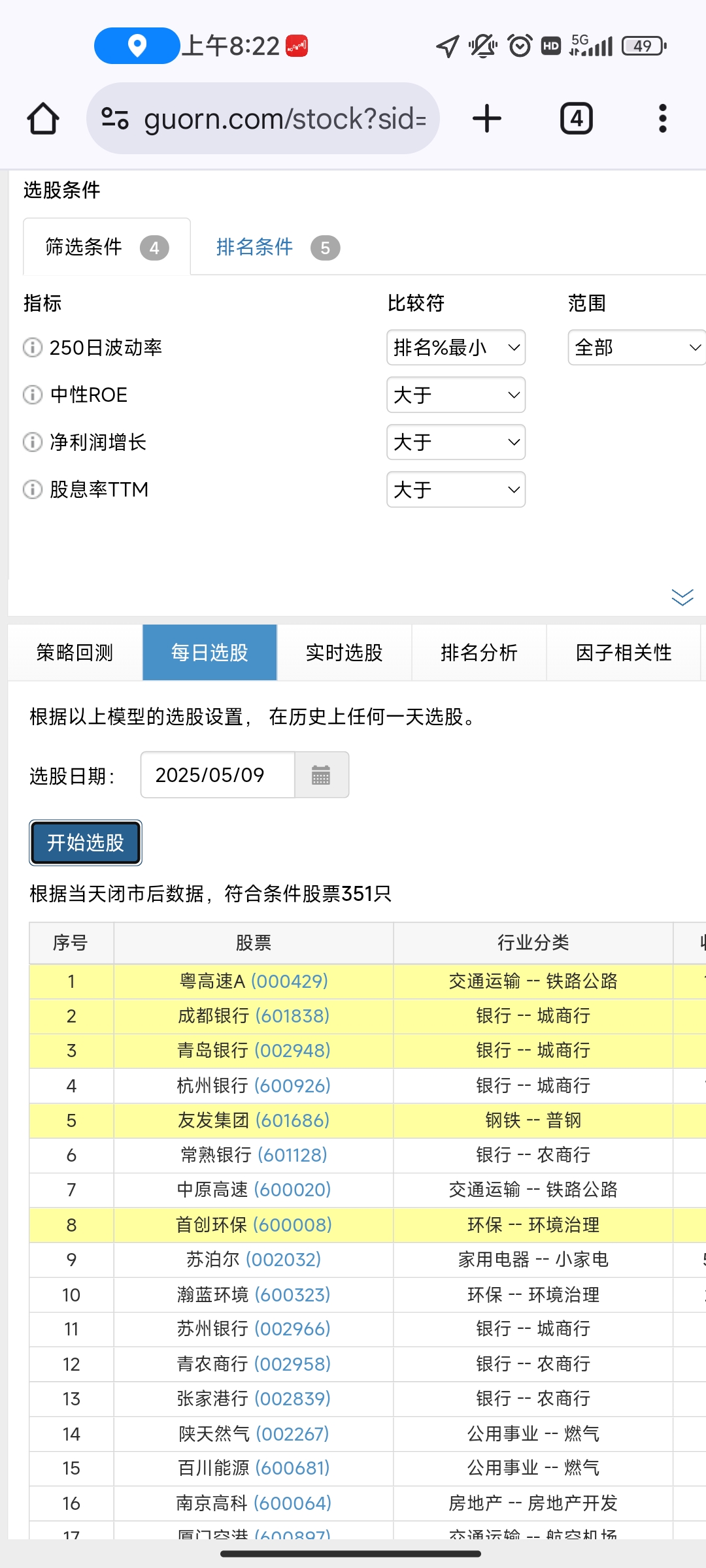Open the tab switcher showing 4 tabs
706x1568 pixels.
click(576, 119)
